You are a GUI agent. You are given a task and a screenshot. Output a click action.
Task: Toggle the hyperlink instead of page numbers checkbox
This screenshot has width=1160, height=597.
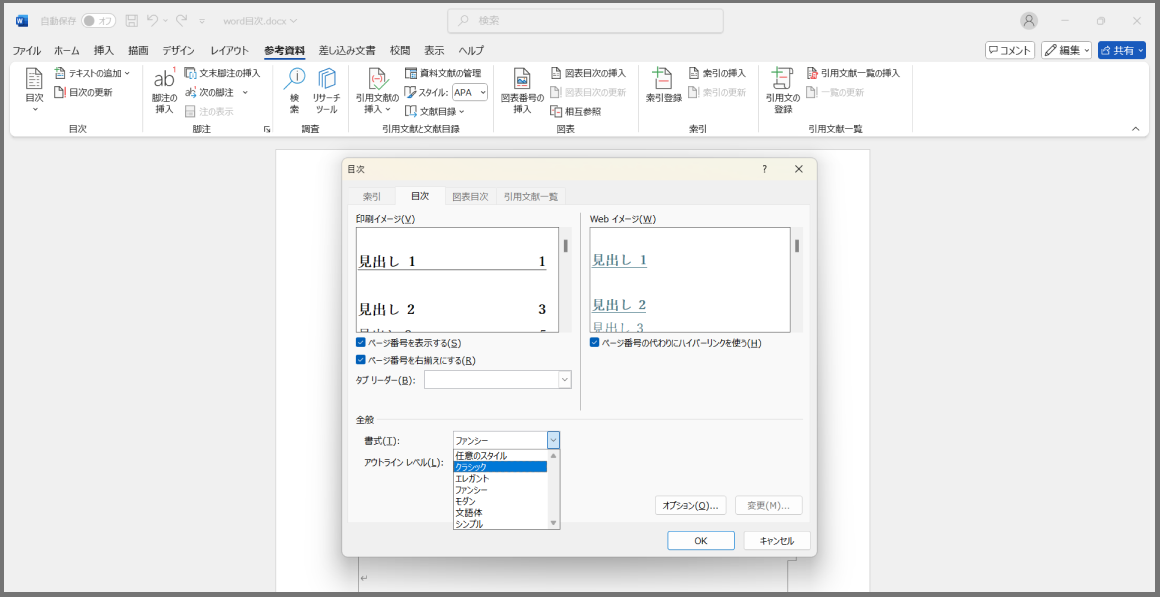pos(595,343)
